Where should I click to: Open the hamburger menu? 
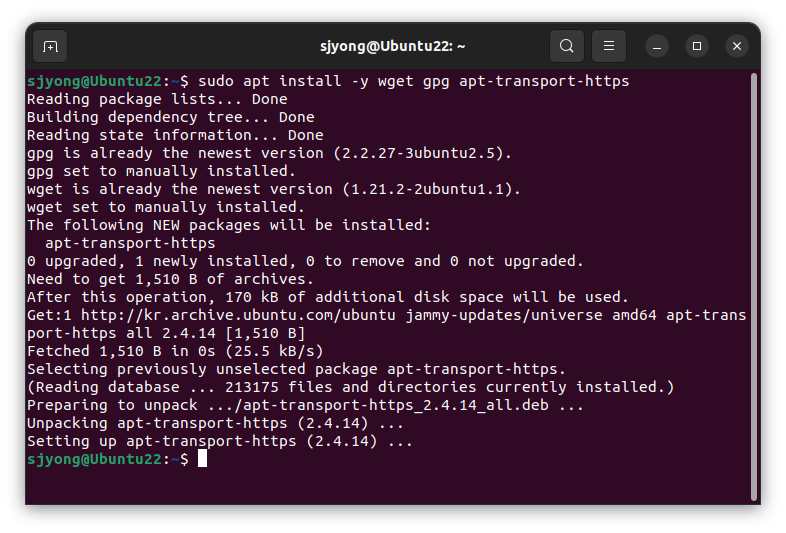[x=609, y=46]
